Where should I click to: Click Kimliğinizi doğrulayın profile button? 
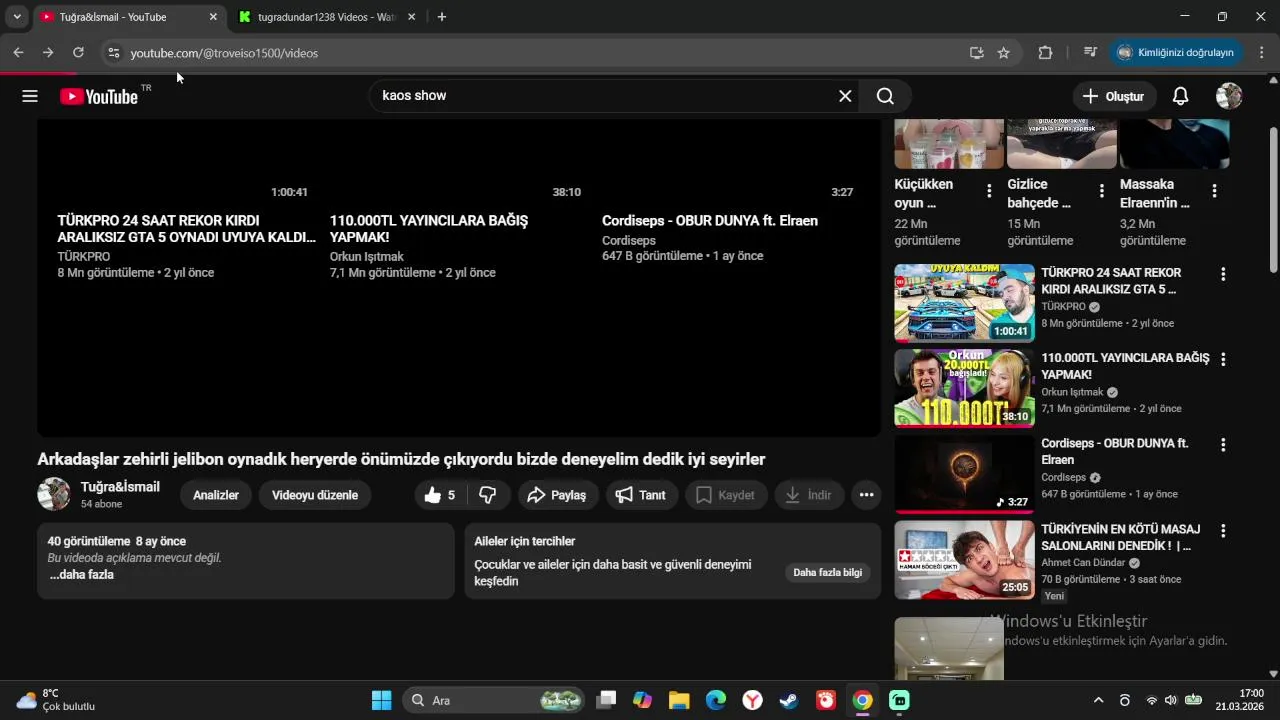1176,53
